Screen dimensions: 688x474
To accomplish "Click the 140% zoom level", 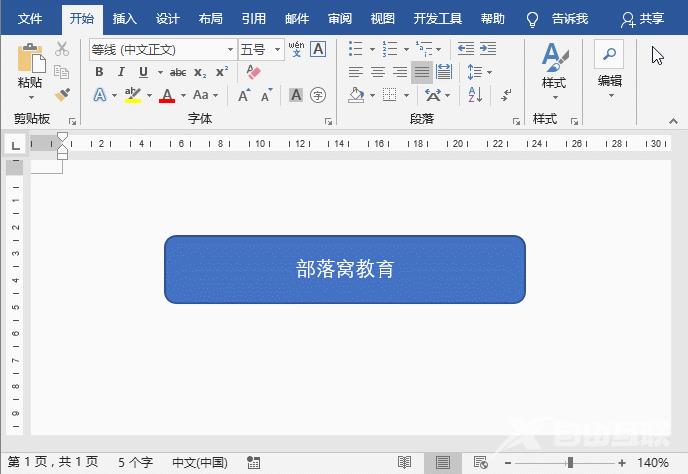I will point(653,462).
